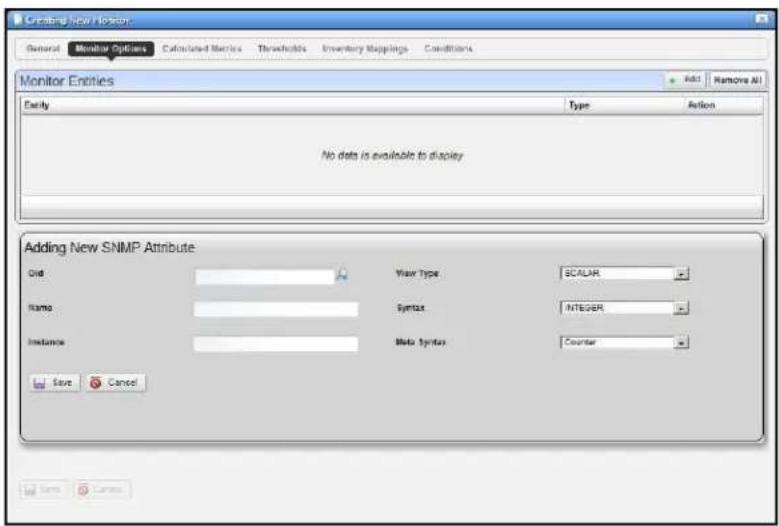Go to the Thresholds tab

[x=282, y=49]
